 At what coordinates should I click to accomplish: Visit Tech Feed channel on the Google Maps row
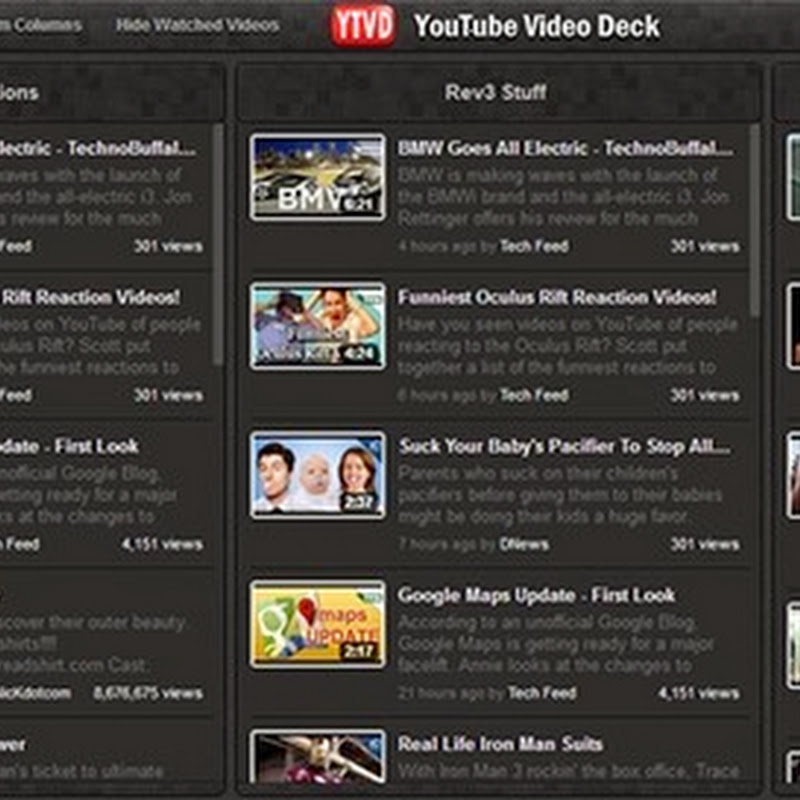(x=542, y=693)
